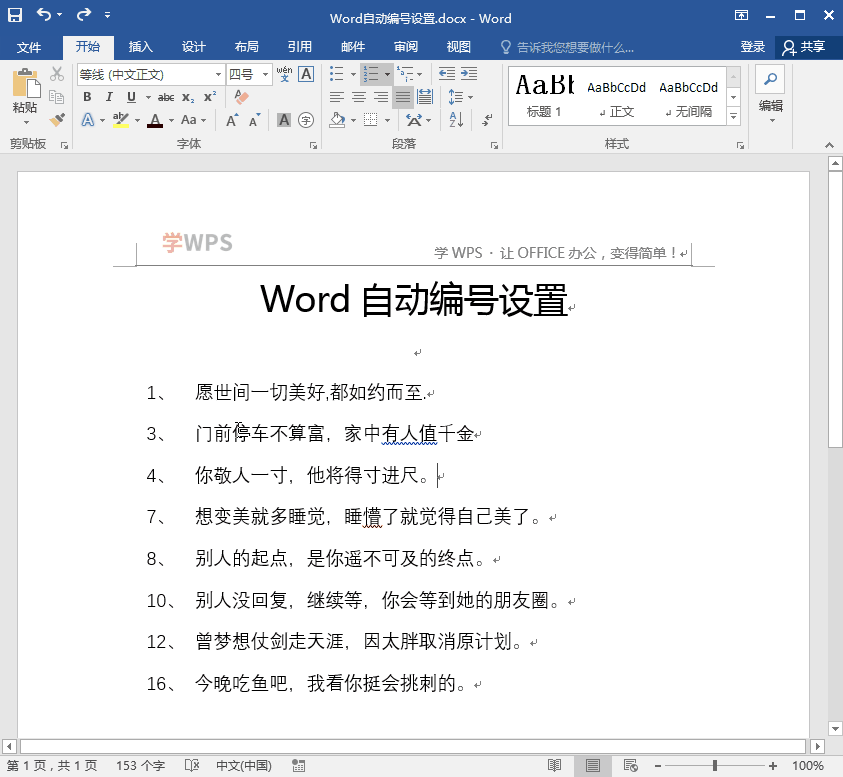The width and height of the screenshot is (843, 777).
Task: Click the Undo icon
Action: coord(43,15)
